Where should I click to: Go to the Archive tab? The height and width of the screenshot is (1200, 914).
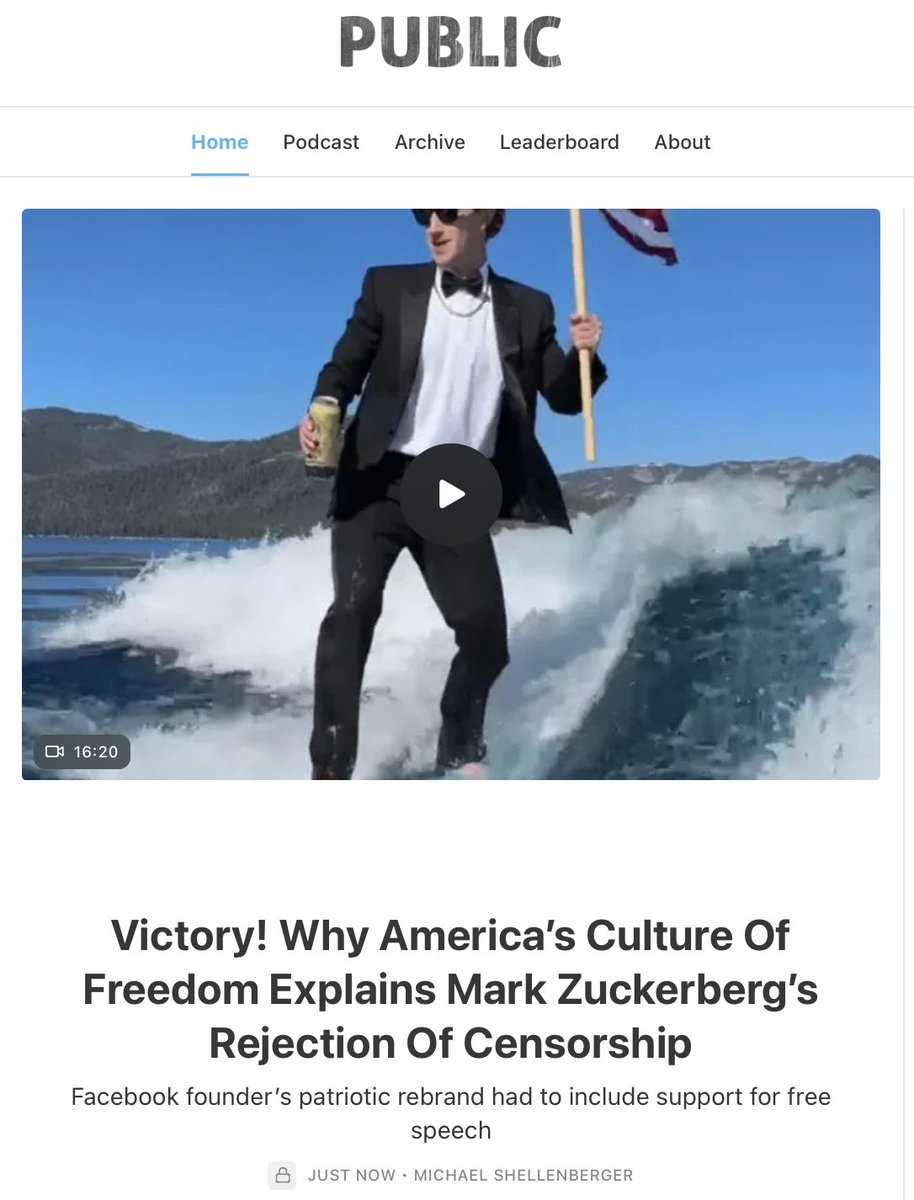click(430, 142)
